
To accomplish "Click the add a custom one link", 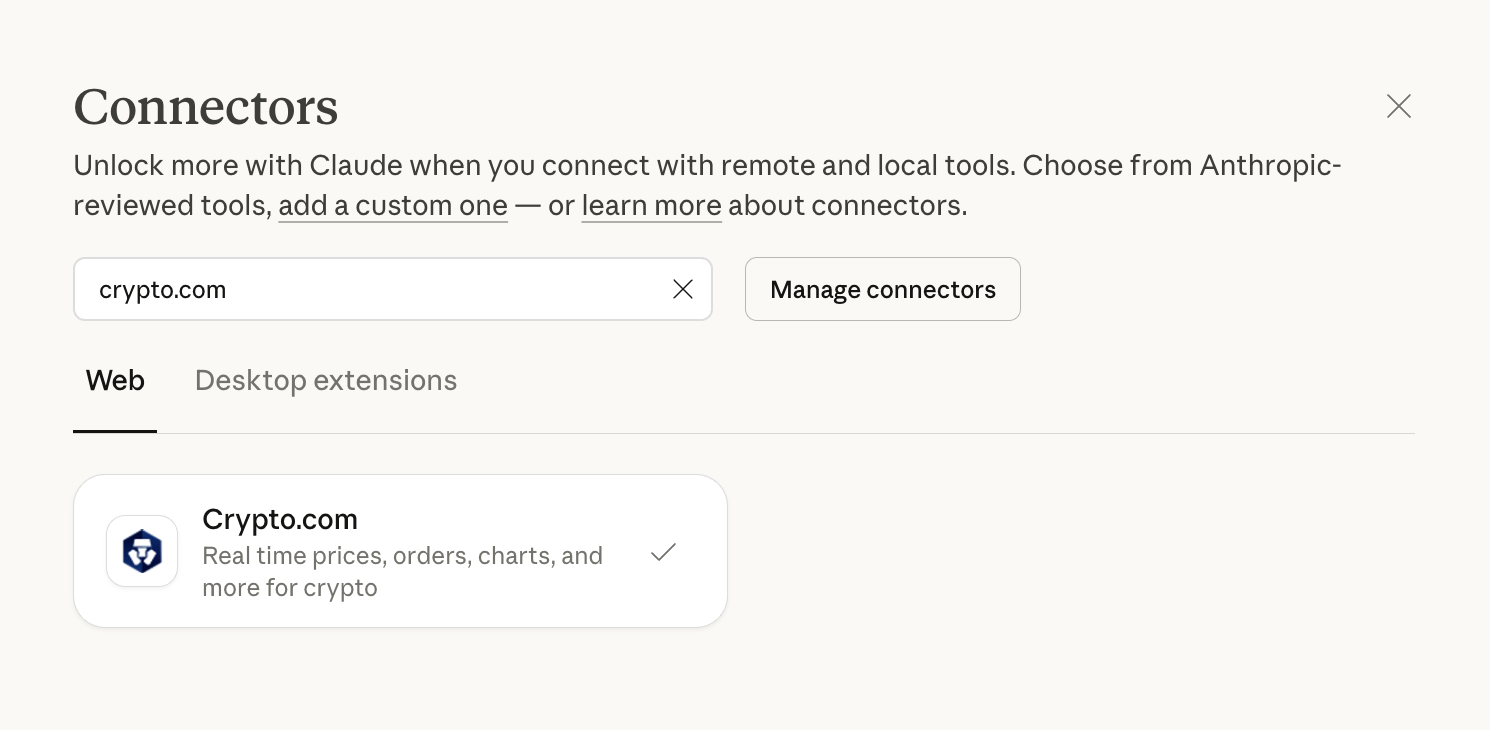I will point(393,205).
